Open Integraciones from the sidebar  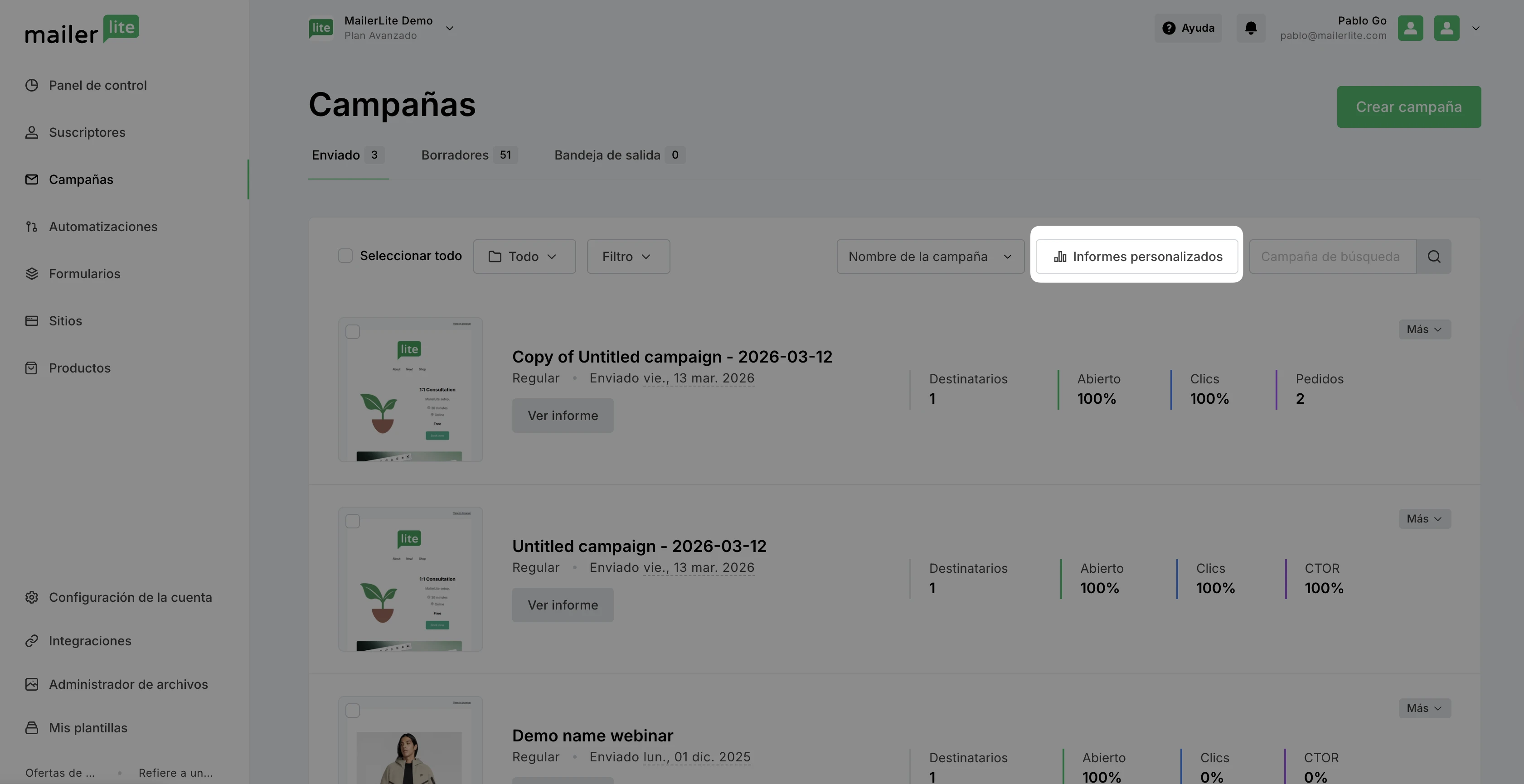[x=89, y=641]
